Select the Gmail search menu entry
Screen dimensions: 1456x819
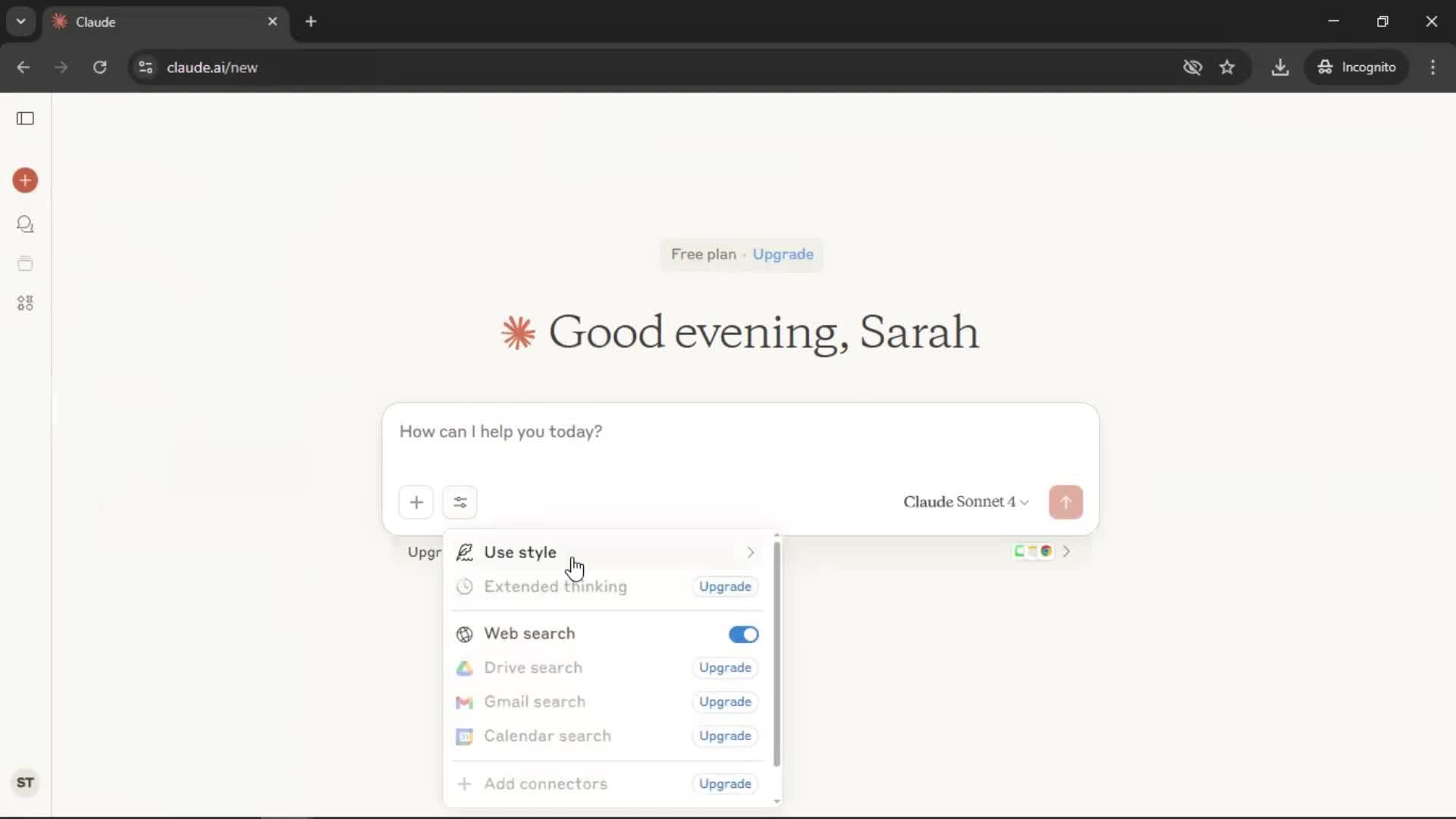[x=607, y=702]
